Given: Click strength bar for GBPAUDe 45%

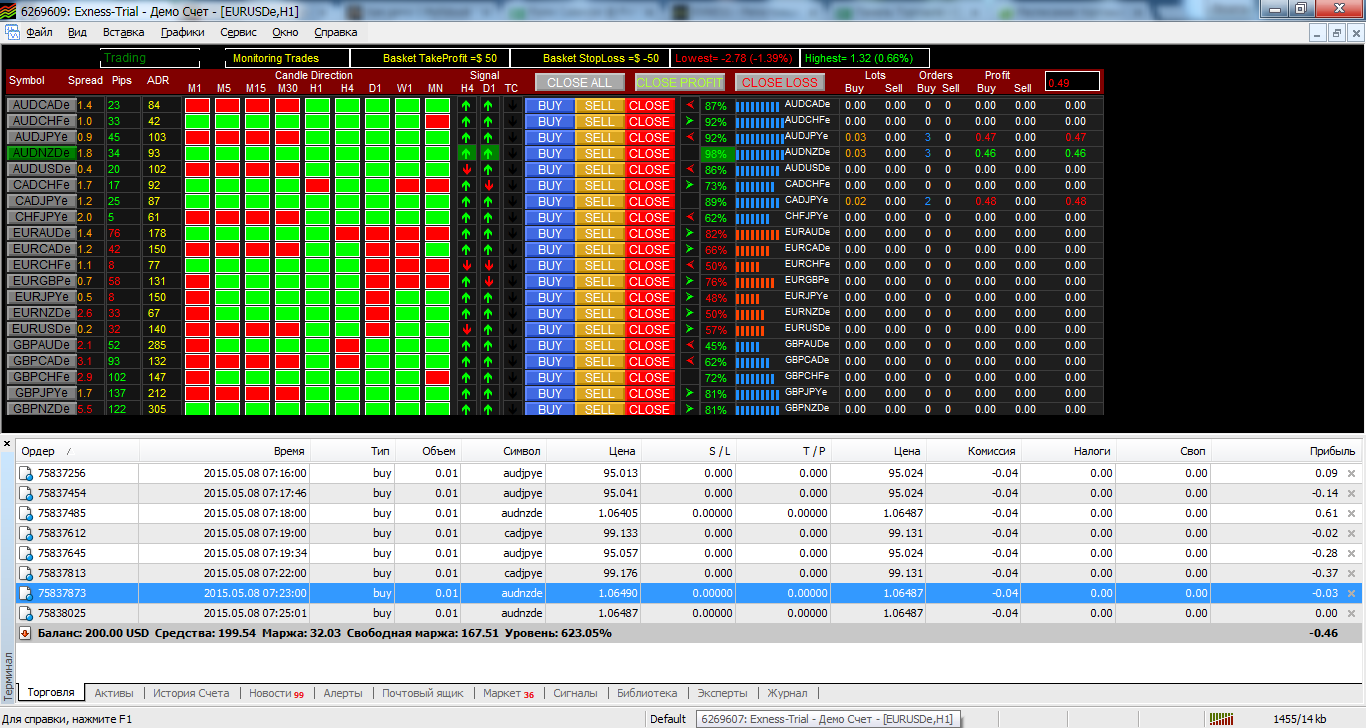Looking at the screenshot, I should [x=748, y=345].
